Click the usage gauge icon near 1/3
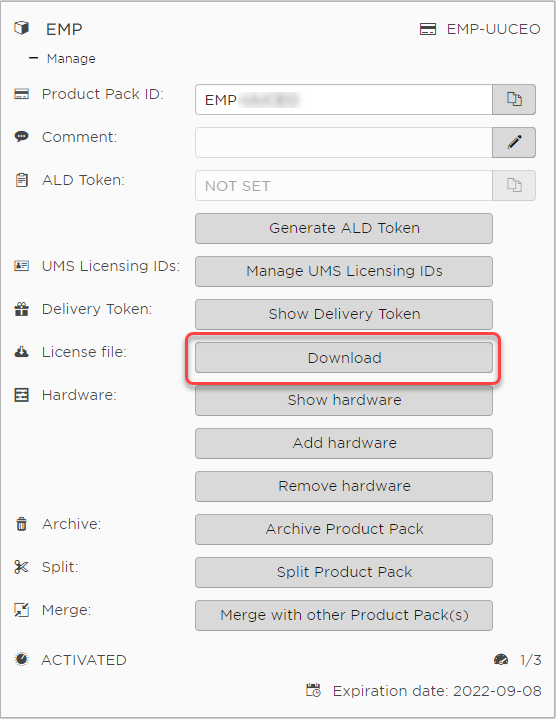This screenshot has width=556, height=719. pyautogui.click(x=501, y=660)
